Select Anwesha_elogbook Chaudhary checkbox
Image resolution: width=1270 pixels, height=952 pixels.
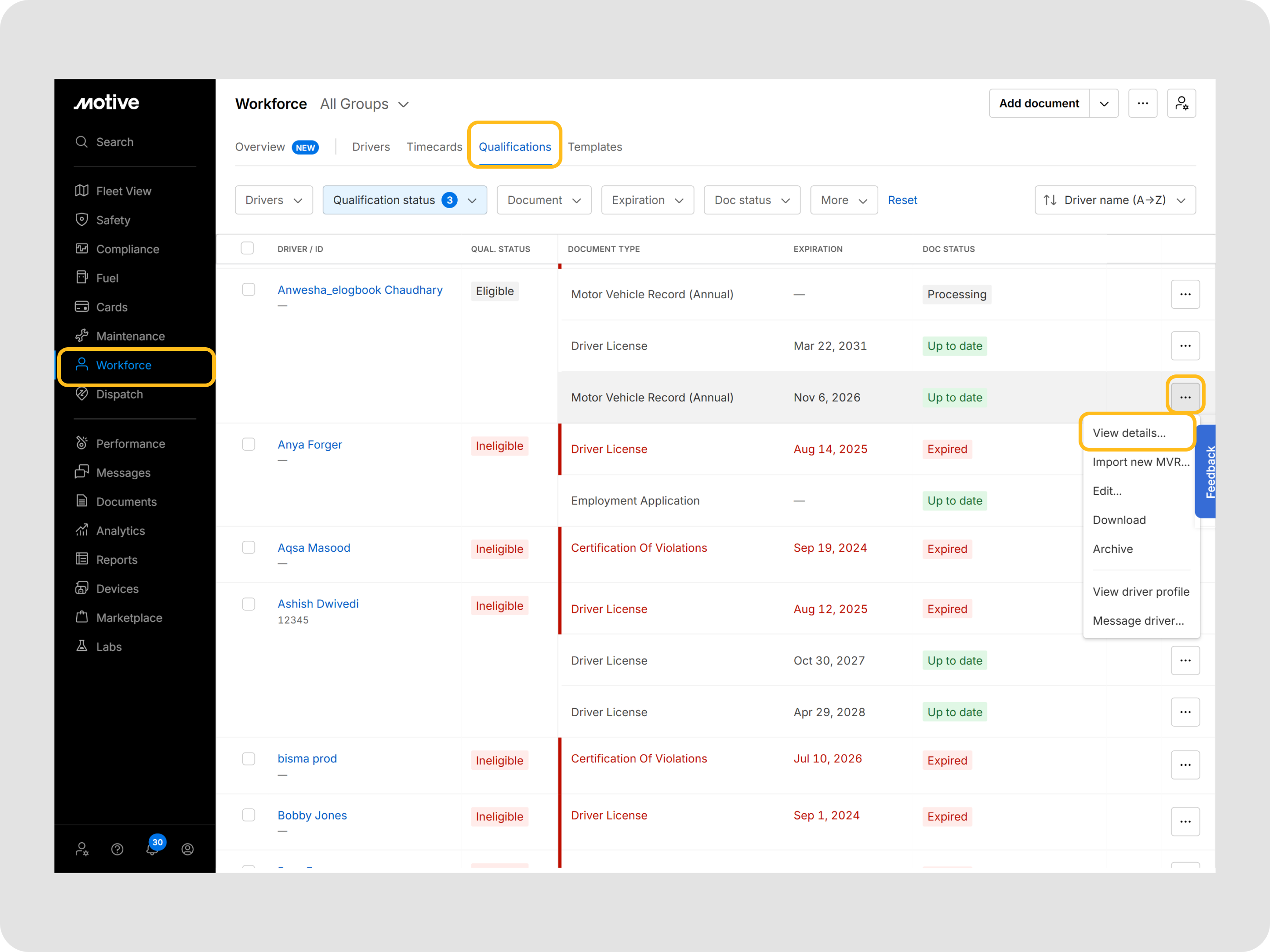[x=249, y=290]
